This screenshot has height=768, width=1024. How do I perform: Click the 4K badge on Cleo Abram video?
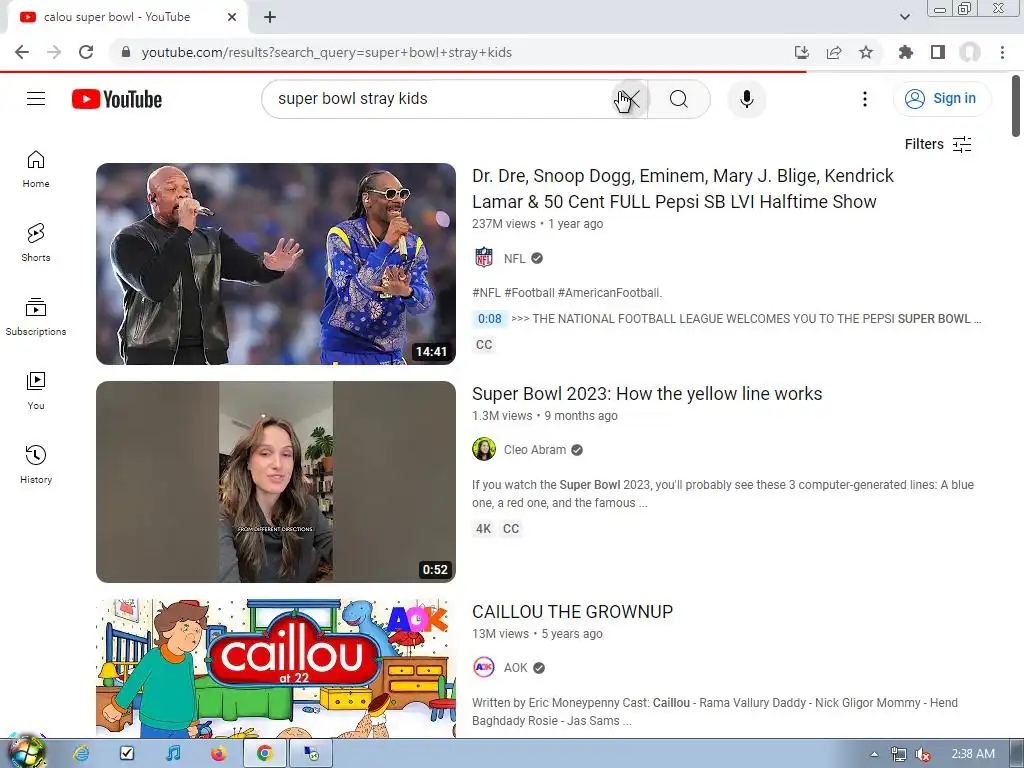483,529
